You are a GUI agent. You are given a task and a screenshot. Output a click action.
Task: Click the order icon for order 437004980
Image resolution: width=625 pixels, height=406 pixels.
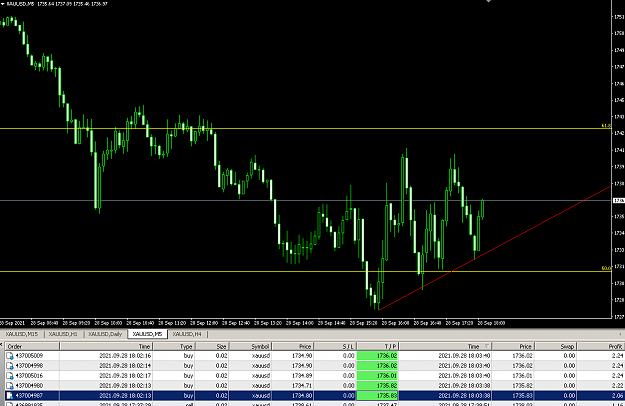[x=10, y=386]
